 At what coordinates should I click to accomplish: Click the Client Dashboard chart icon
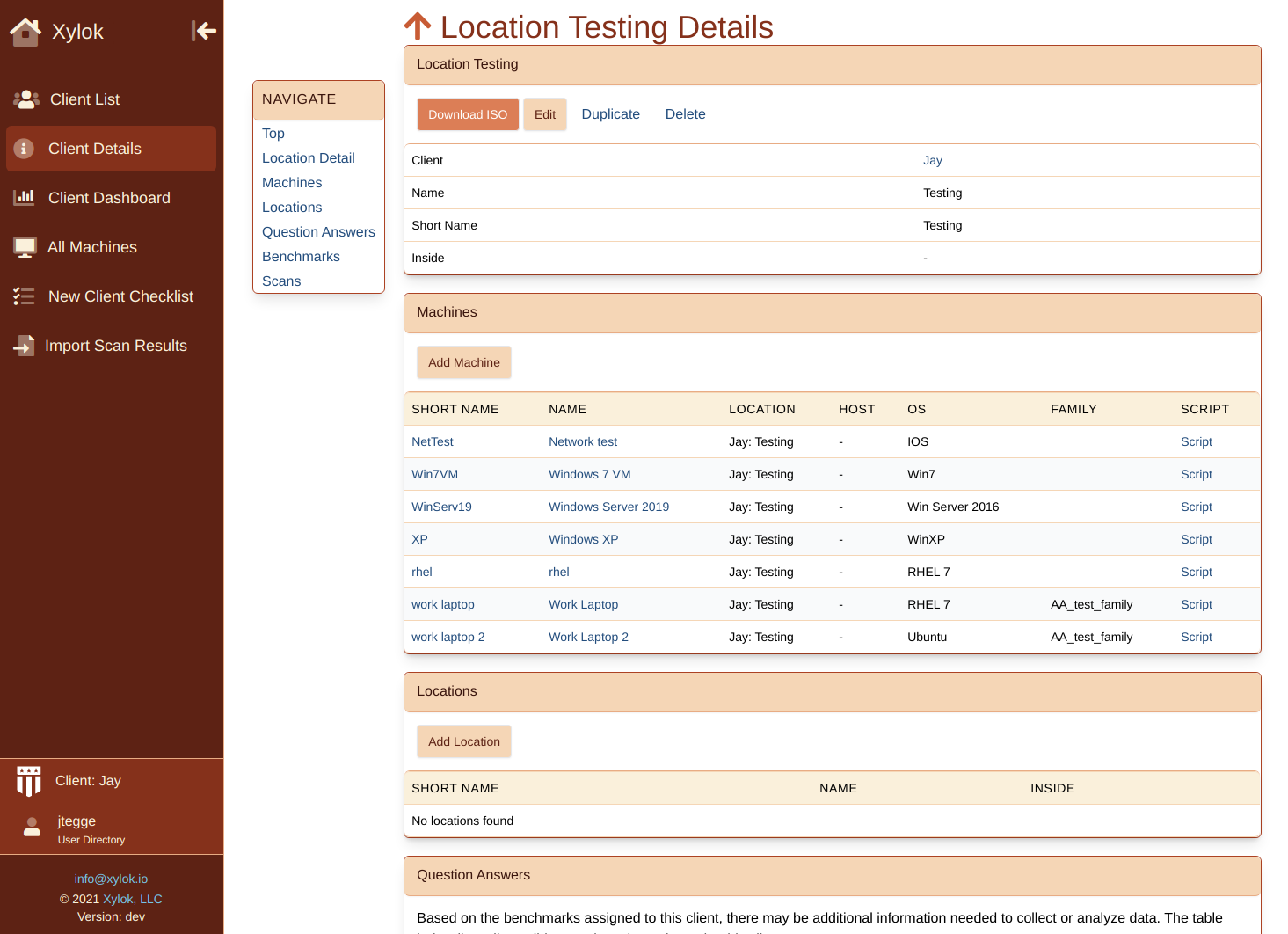(24, 198)
